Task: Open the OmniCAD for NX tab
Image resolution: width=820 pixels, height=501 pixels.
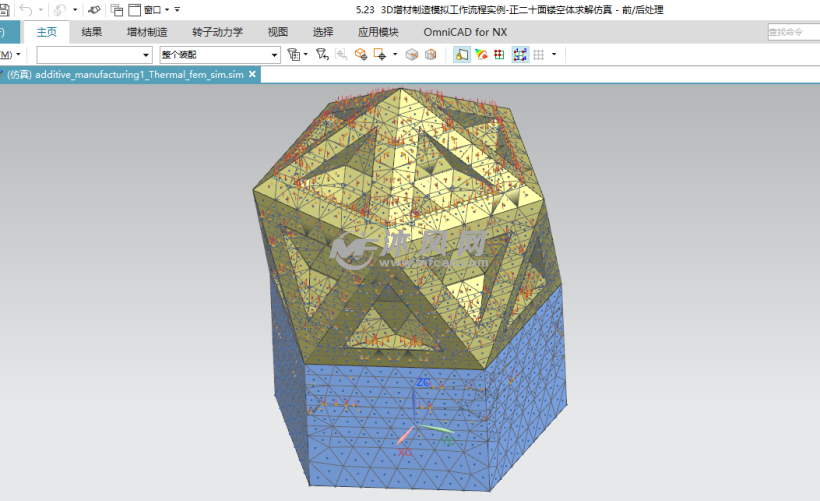Action: 465,32
